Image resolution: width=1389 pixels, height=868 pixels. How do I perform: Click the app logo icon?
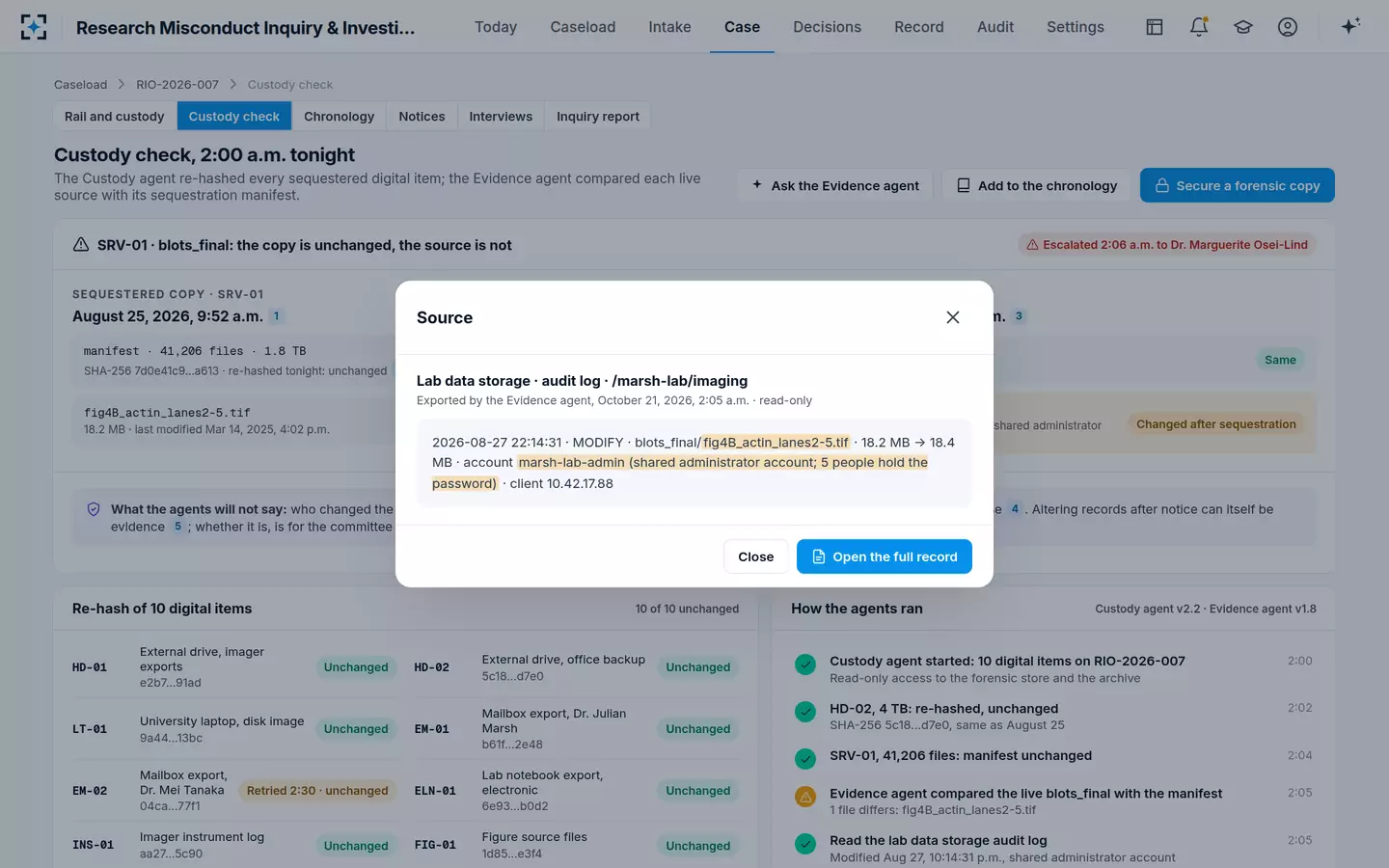click(x=34, y=27)
